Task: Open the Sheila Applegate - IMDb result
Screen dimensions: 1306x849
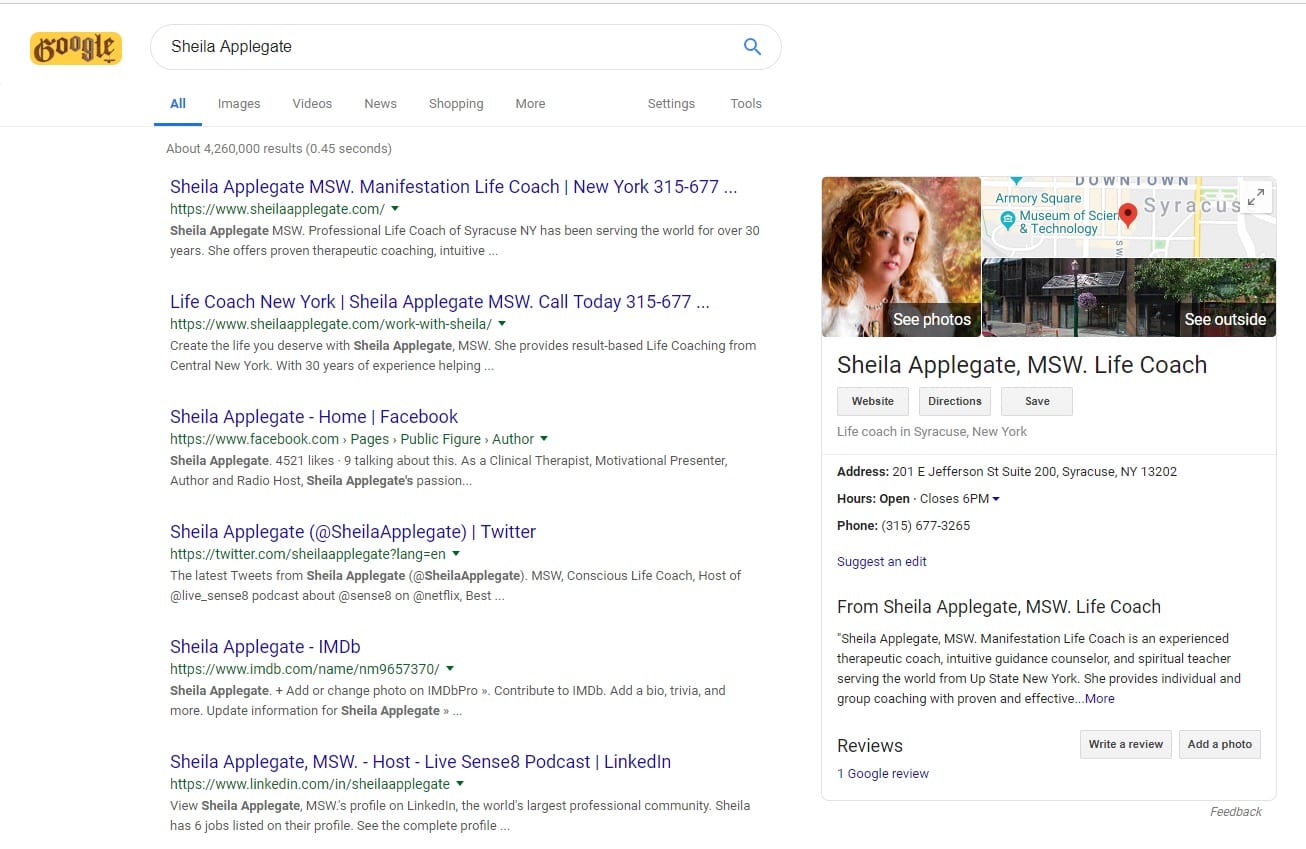Action: click(x=265, y=647)
